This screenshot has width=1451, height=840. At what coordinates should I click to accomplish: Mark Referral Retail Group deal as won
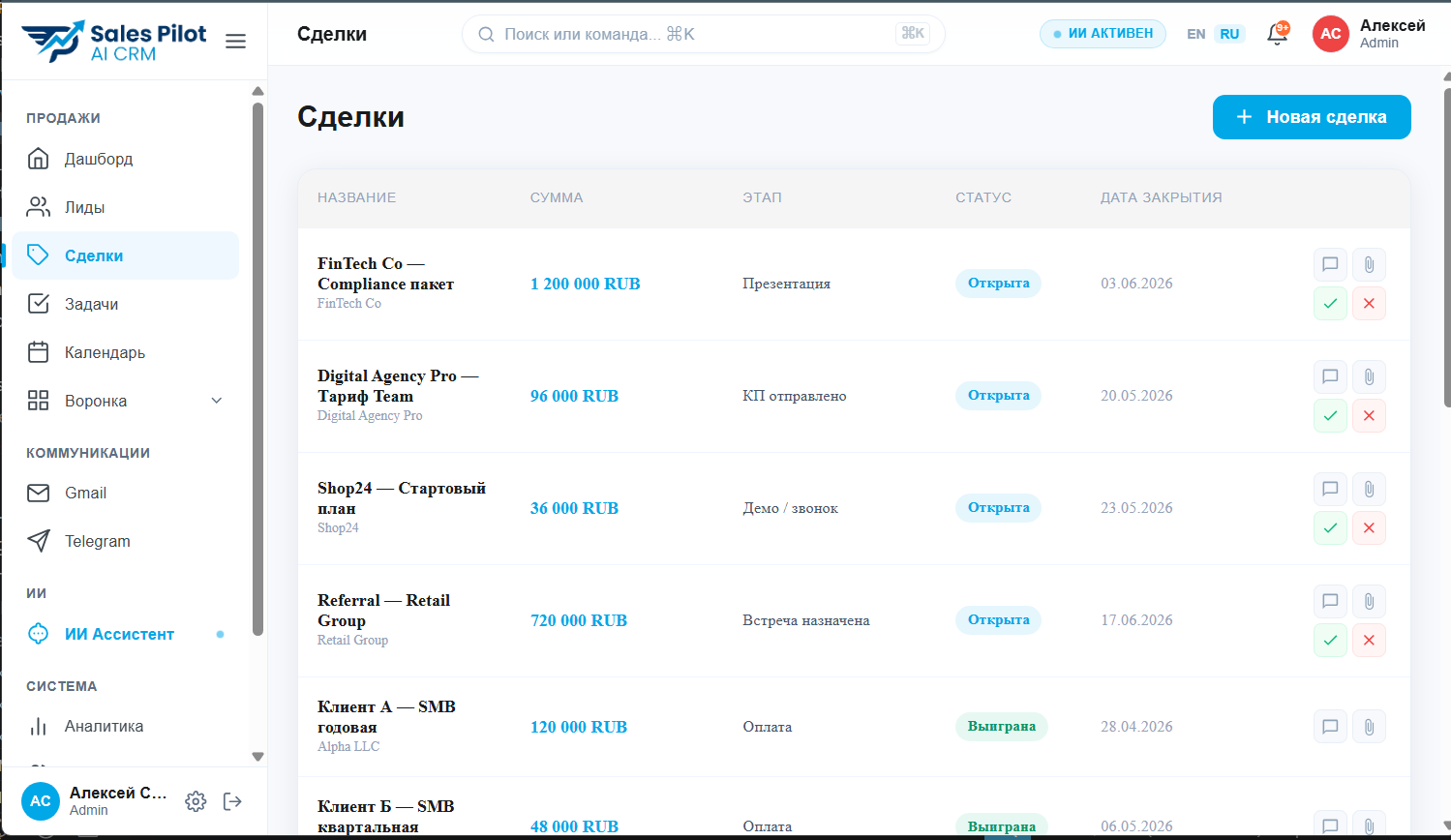tap(1330, 640)
